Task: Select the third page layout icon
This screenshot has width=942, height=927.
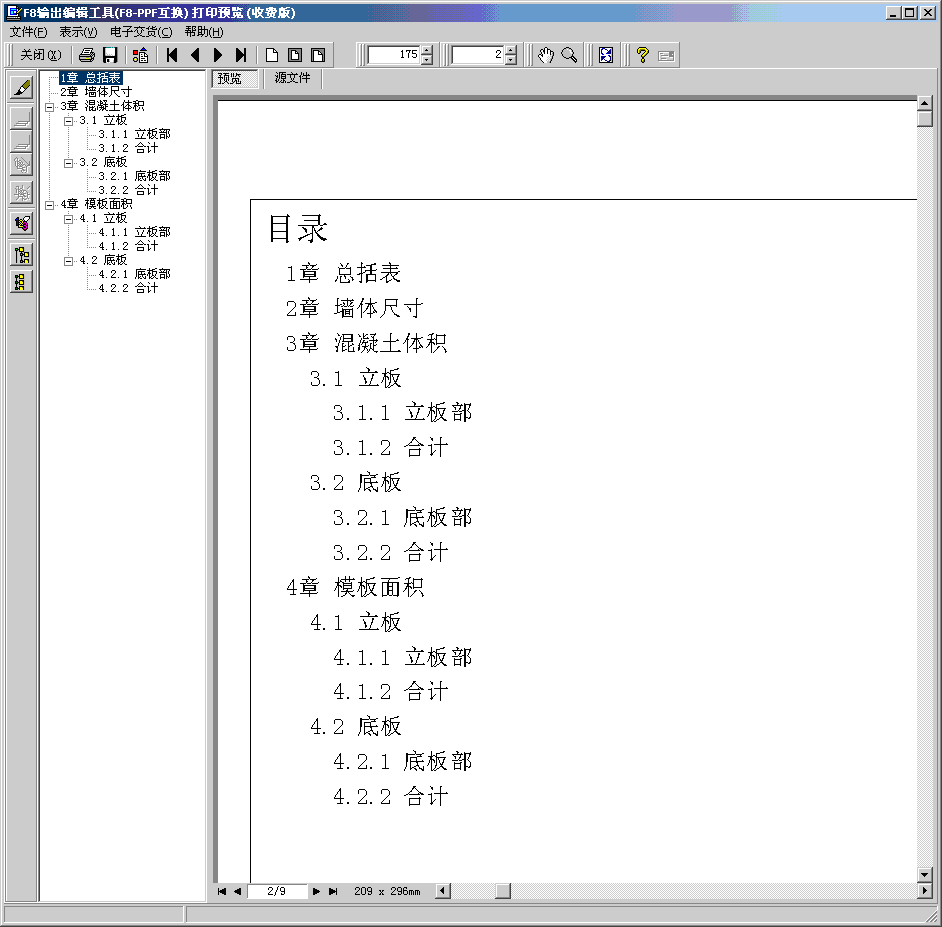Action: 318,55
